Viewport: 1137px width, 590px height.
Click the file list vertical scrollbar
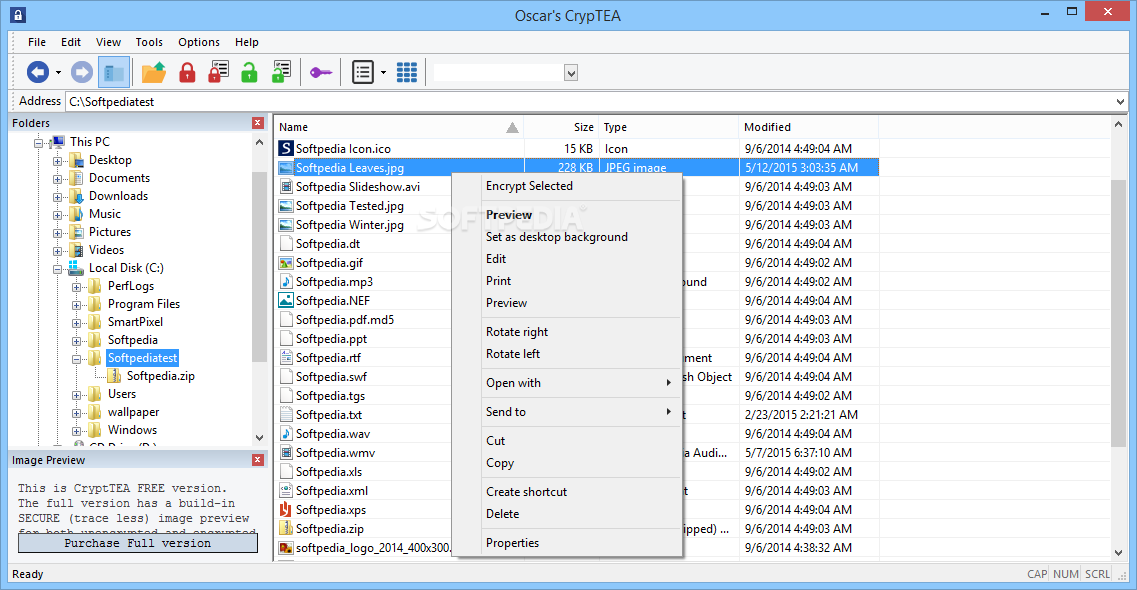1117,313
